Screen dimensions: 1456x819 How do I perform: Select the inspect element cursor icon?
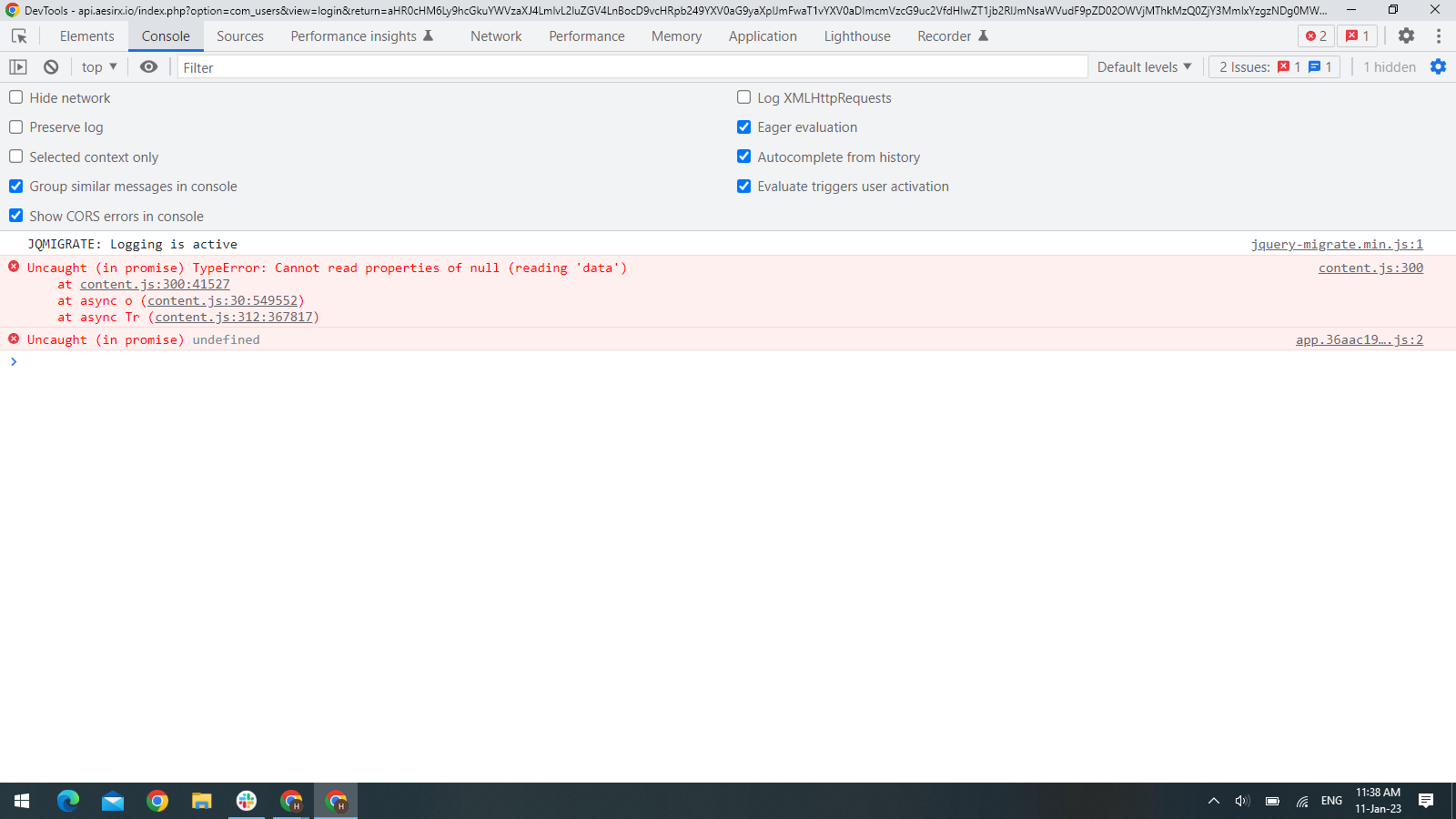[19, 35]
